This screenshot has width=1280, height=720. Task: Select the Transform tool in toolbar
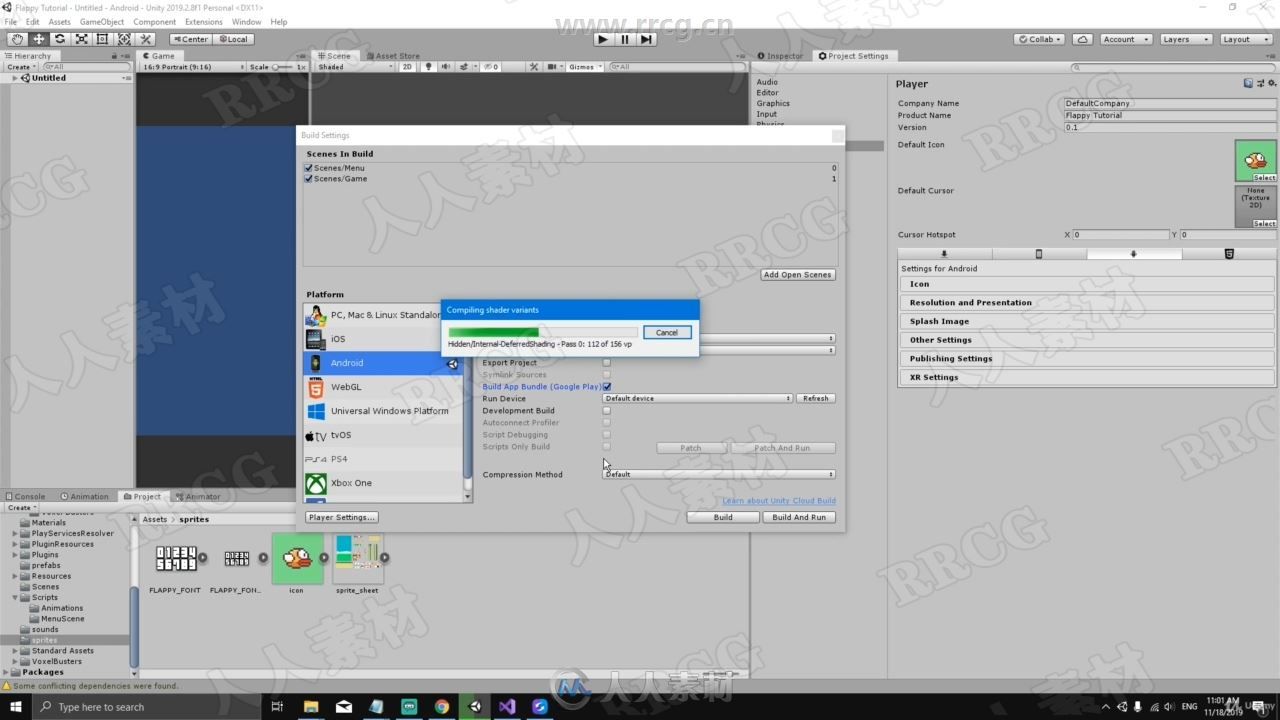pyautogui.click(x=124, y=39)
